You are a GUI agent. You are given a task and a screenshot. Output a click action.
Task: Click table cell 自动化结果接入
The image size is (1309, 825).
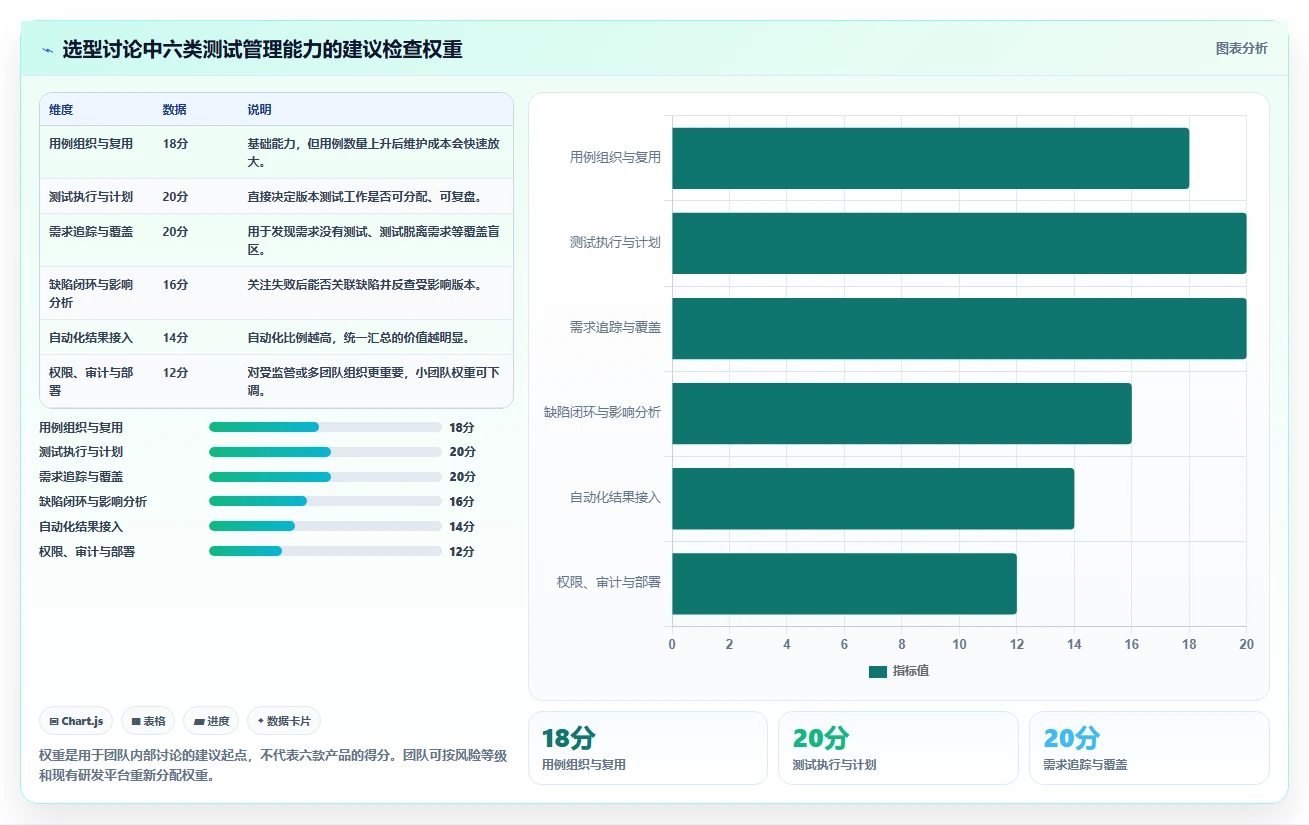click(91, 338)
